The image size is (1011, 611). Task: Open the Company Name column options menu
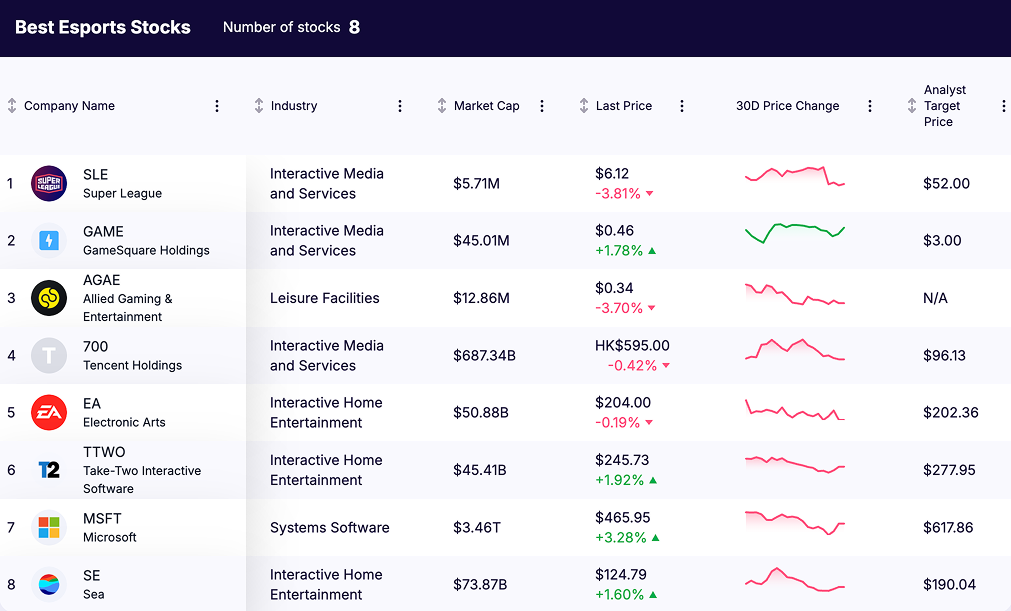click(x=217, y=105)
